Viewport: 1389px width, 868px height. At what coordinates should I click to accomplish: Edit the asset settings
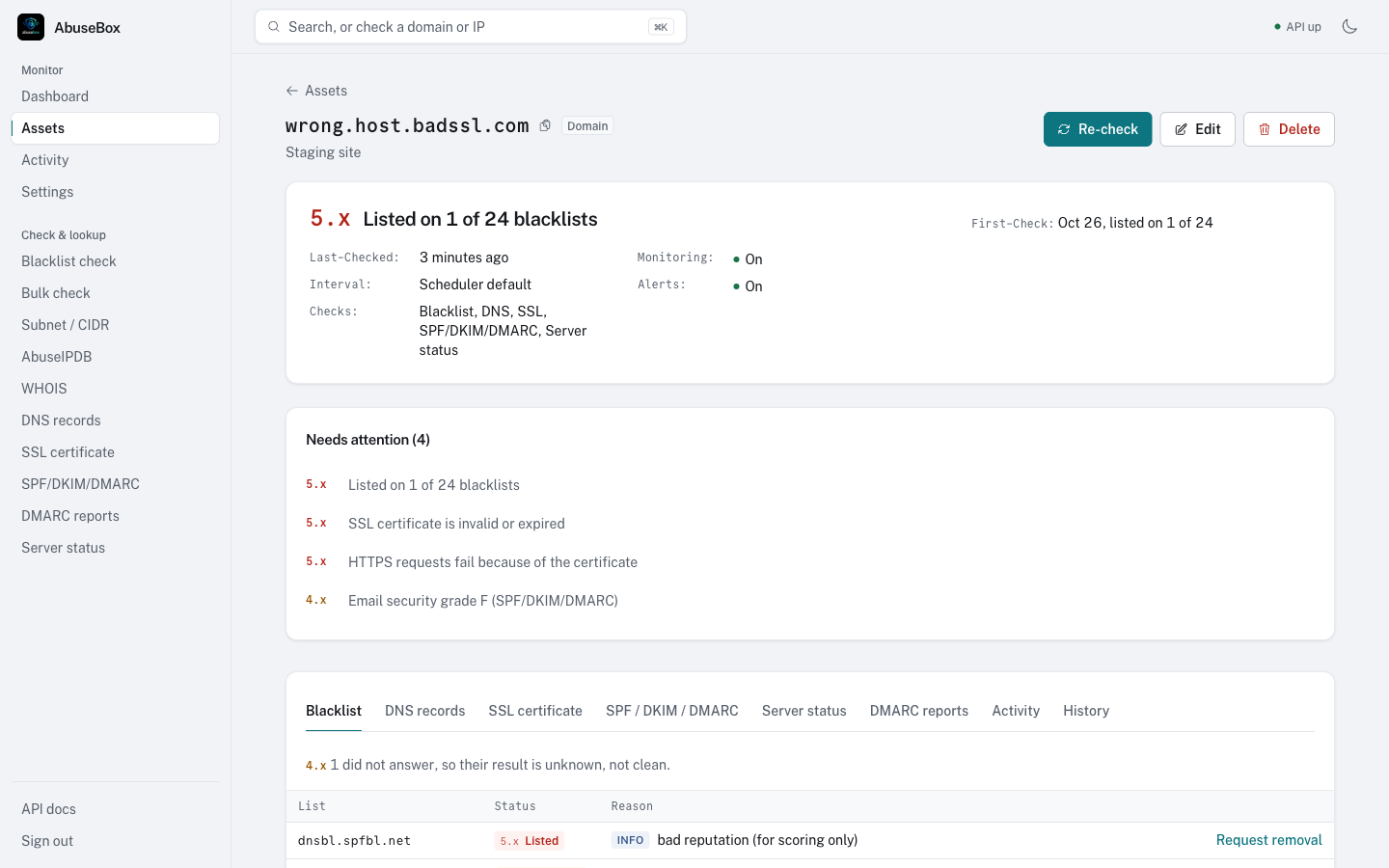(1197, 129)
